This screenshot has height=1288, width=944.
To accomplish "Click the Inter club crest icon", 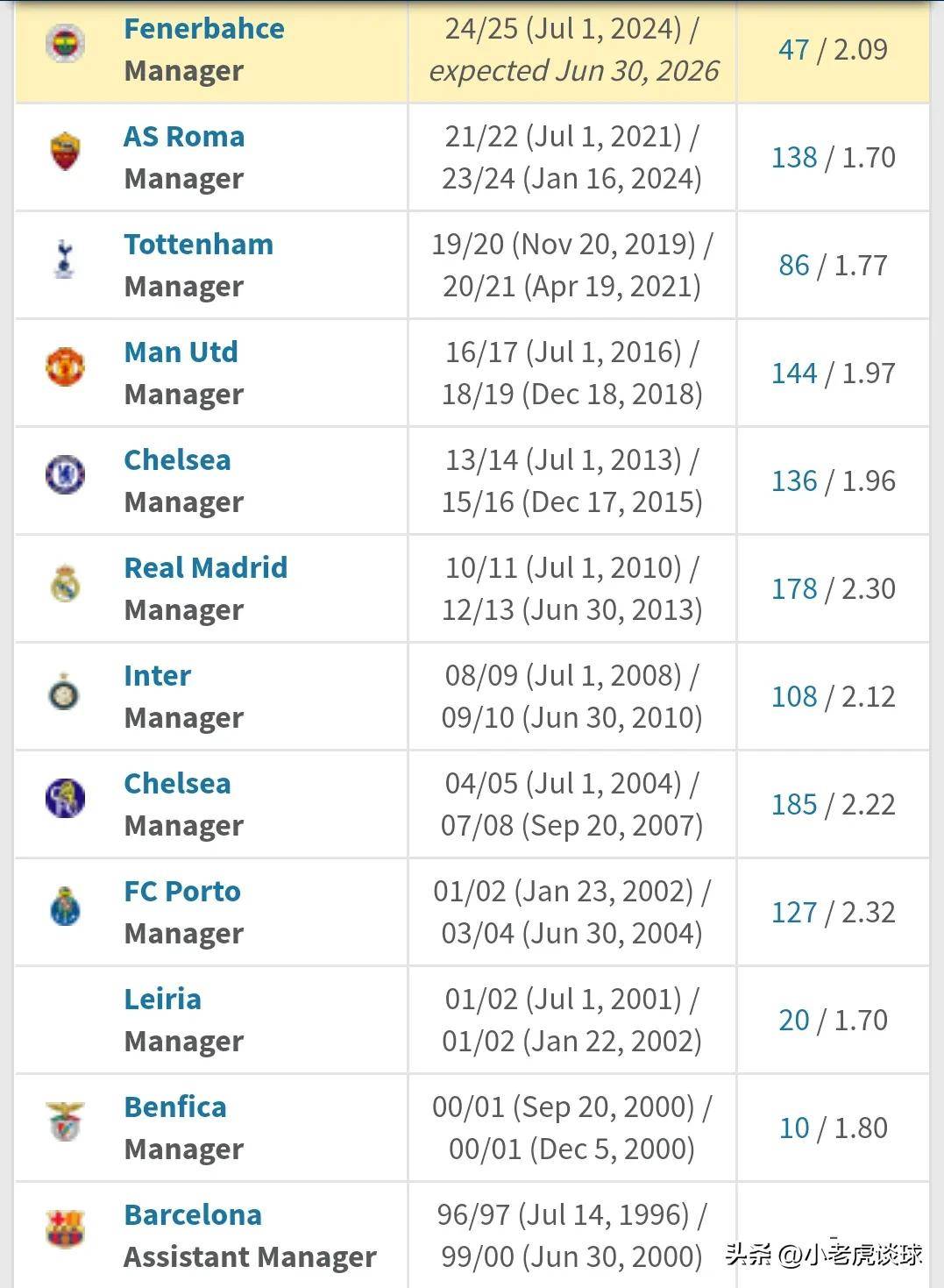I will tap(64, 692).
